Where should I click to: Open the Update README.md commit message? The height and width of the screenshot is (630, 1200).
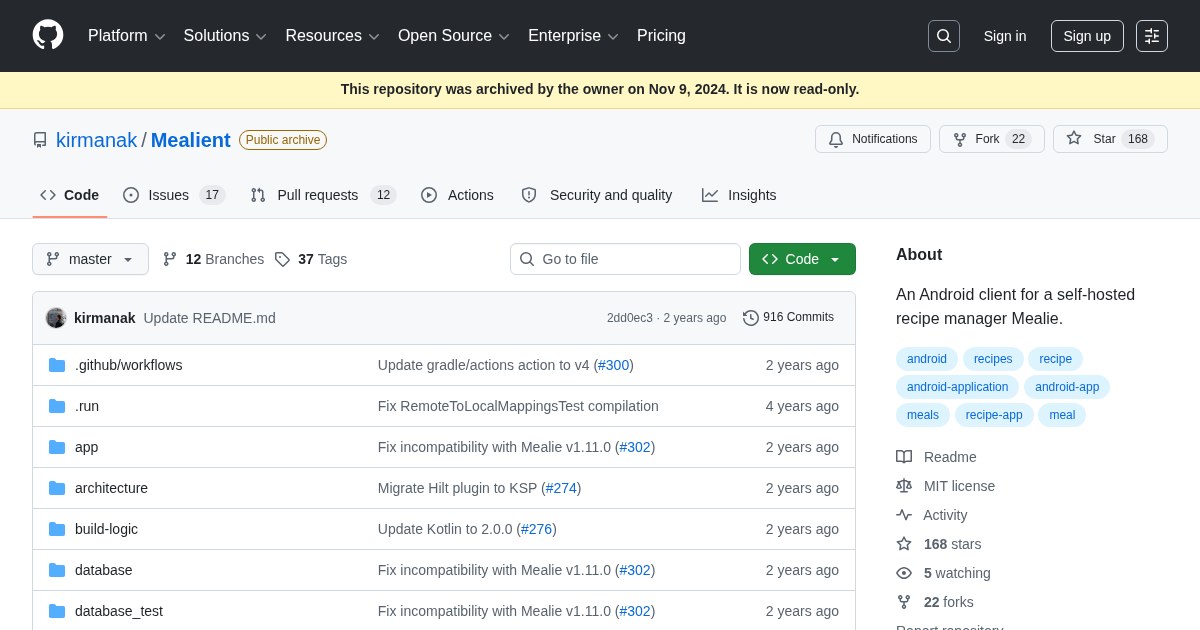[x=210, y=318]
